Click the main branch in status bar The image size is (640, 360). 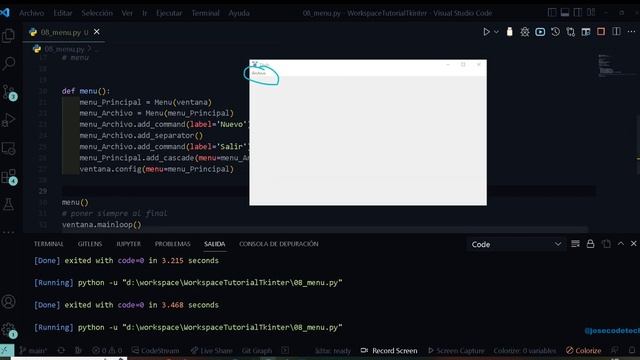pos(33,350)
